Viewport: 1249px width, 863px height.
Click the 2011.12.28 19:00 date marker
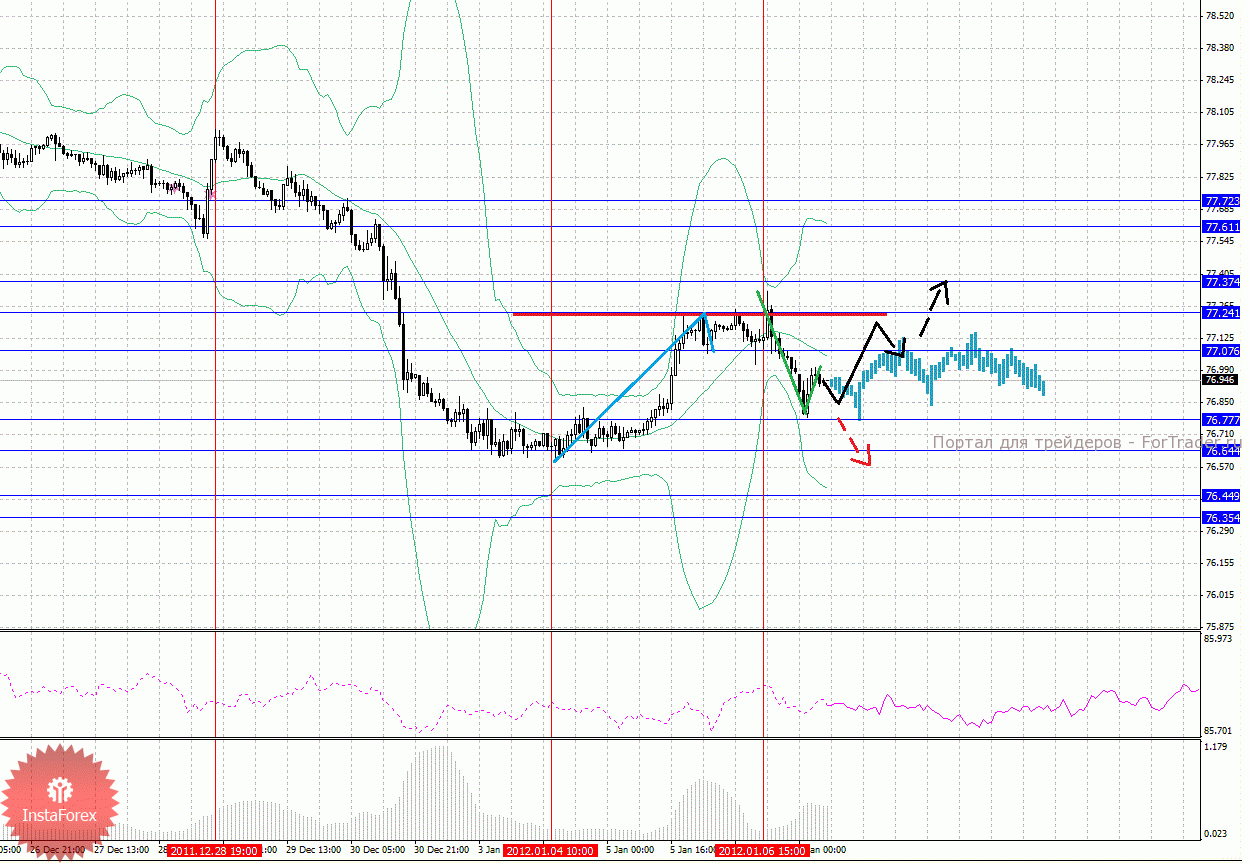click(214, 851)
